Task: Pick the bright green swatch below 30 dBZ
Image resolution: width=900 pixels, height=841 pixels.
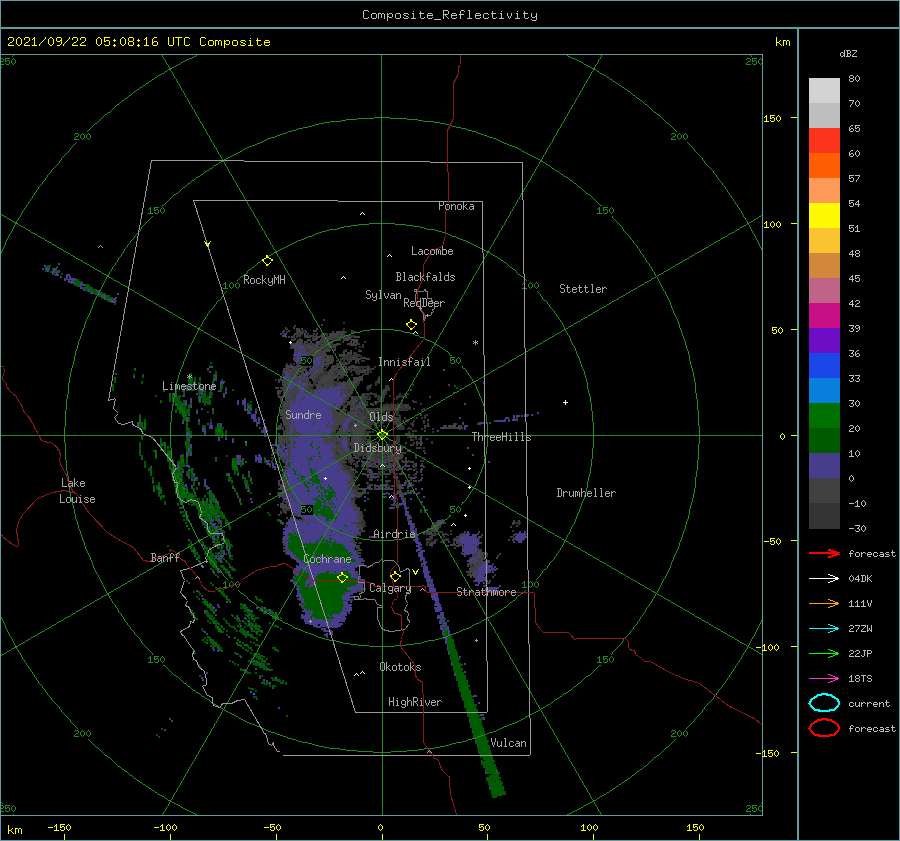Action: coord(824,416)
